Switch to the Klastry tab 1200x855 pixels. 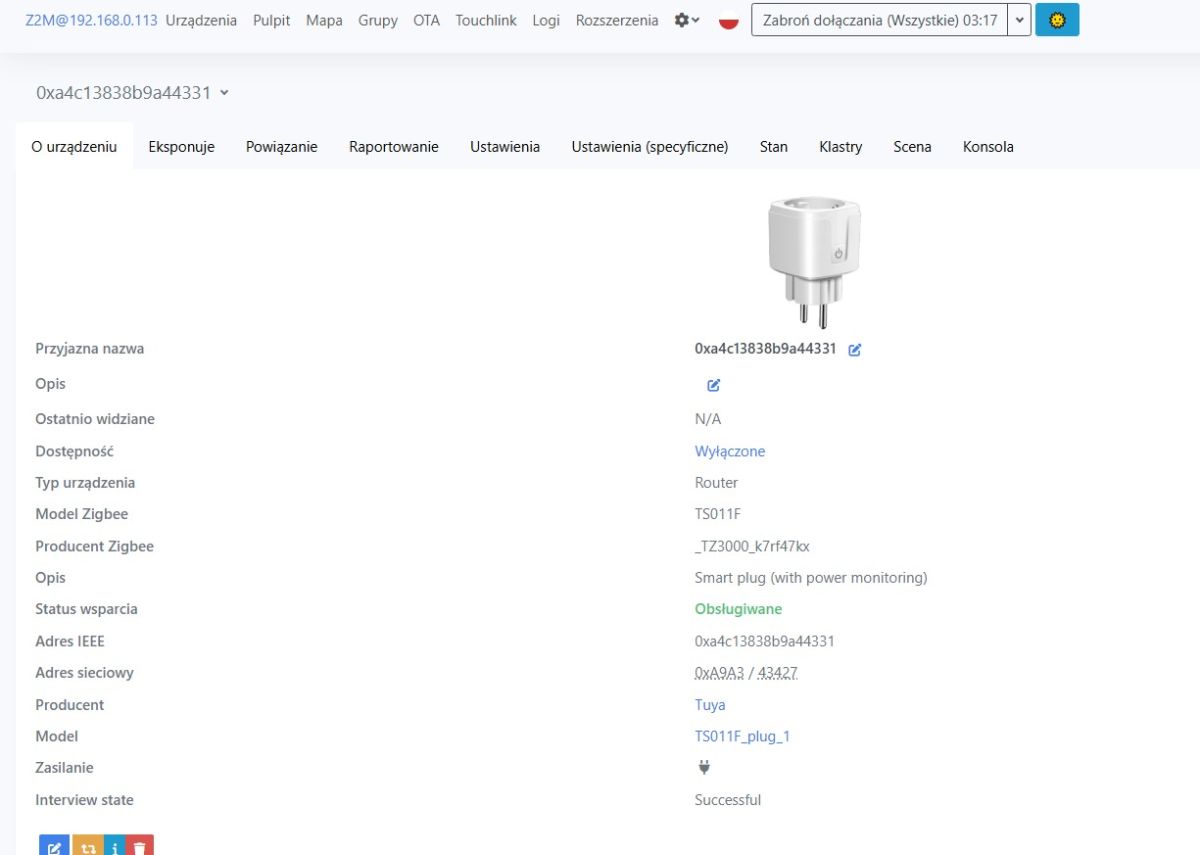pyautogui.click(x=840, y=146)
